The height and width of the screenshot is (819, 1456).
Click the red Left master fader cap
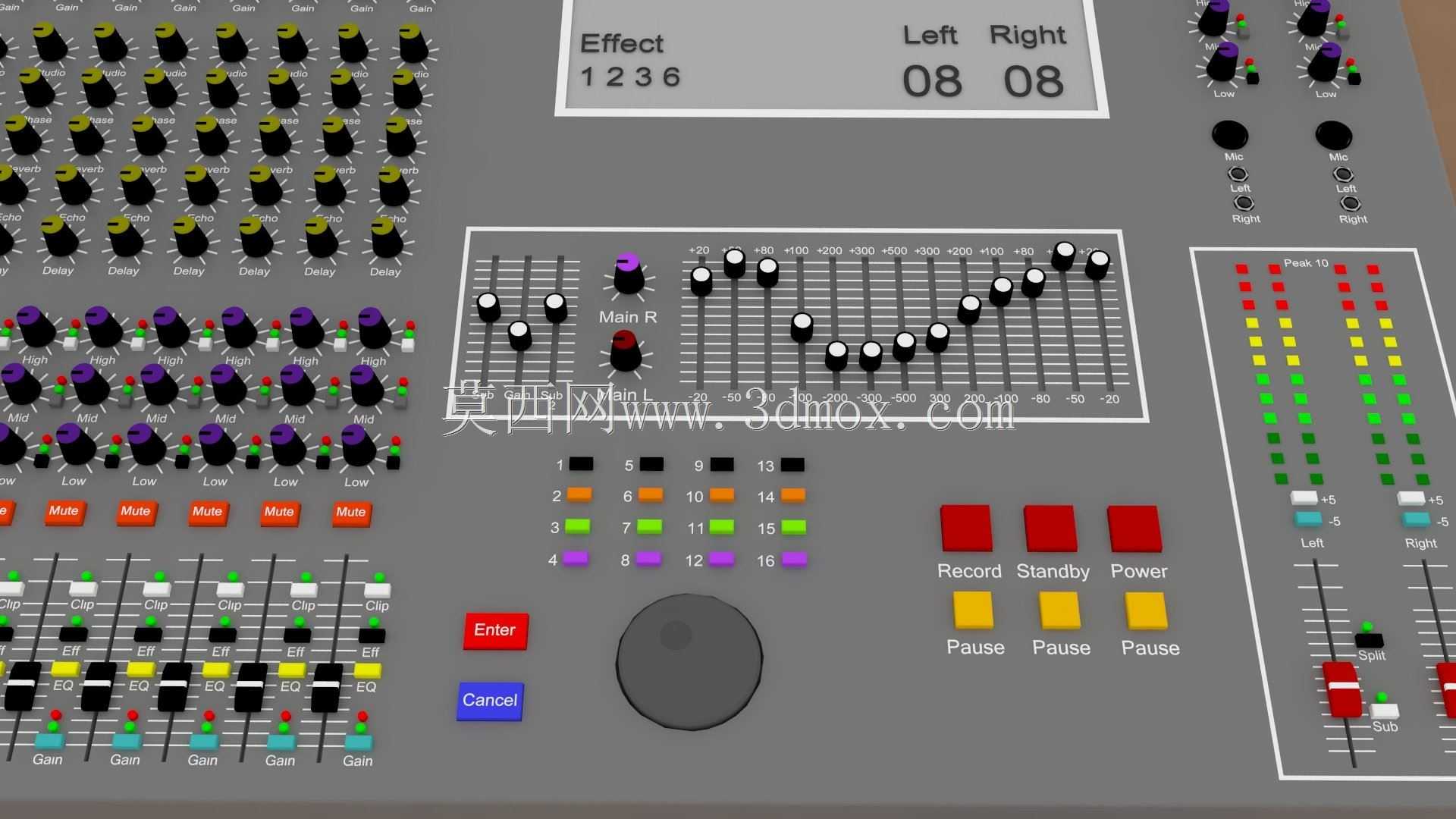[1343, 689]
